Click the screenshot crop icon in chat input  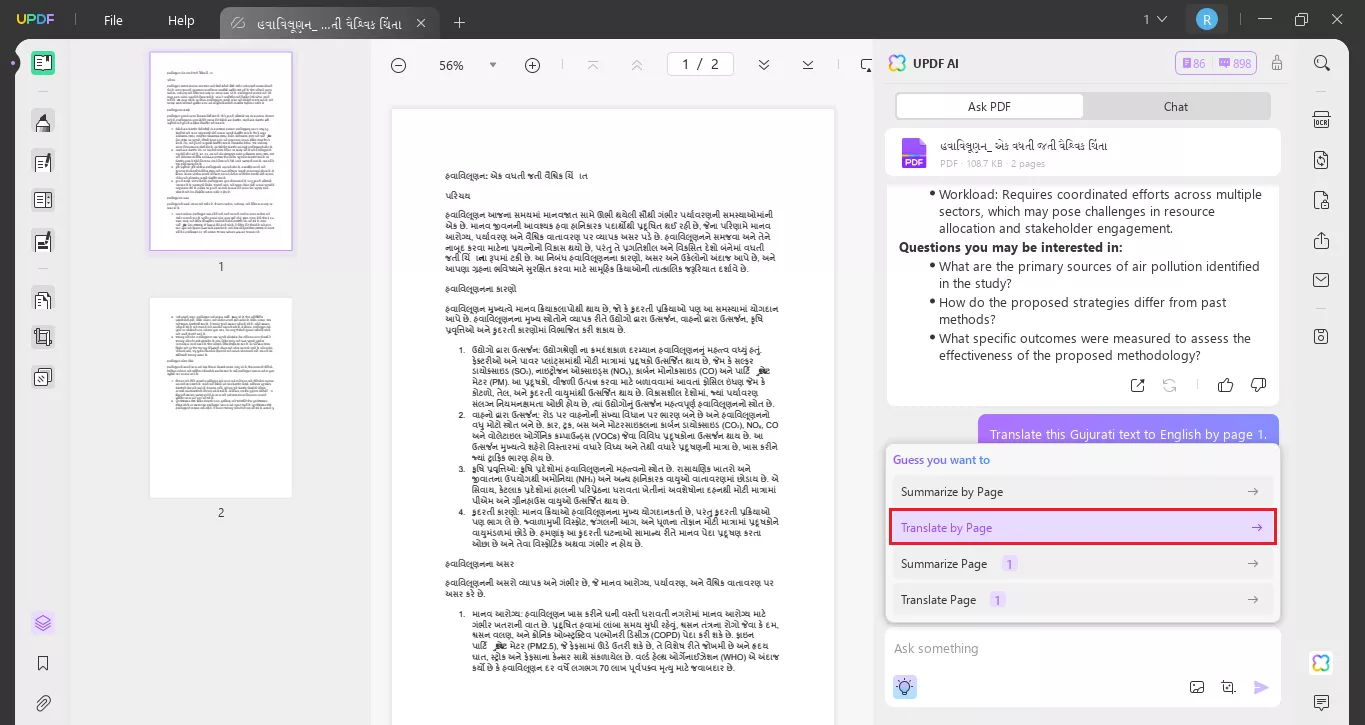tap(1228, 687)
